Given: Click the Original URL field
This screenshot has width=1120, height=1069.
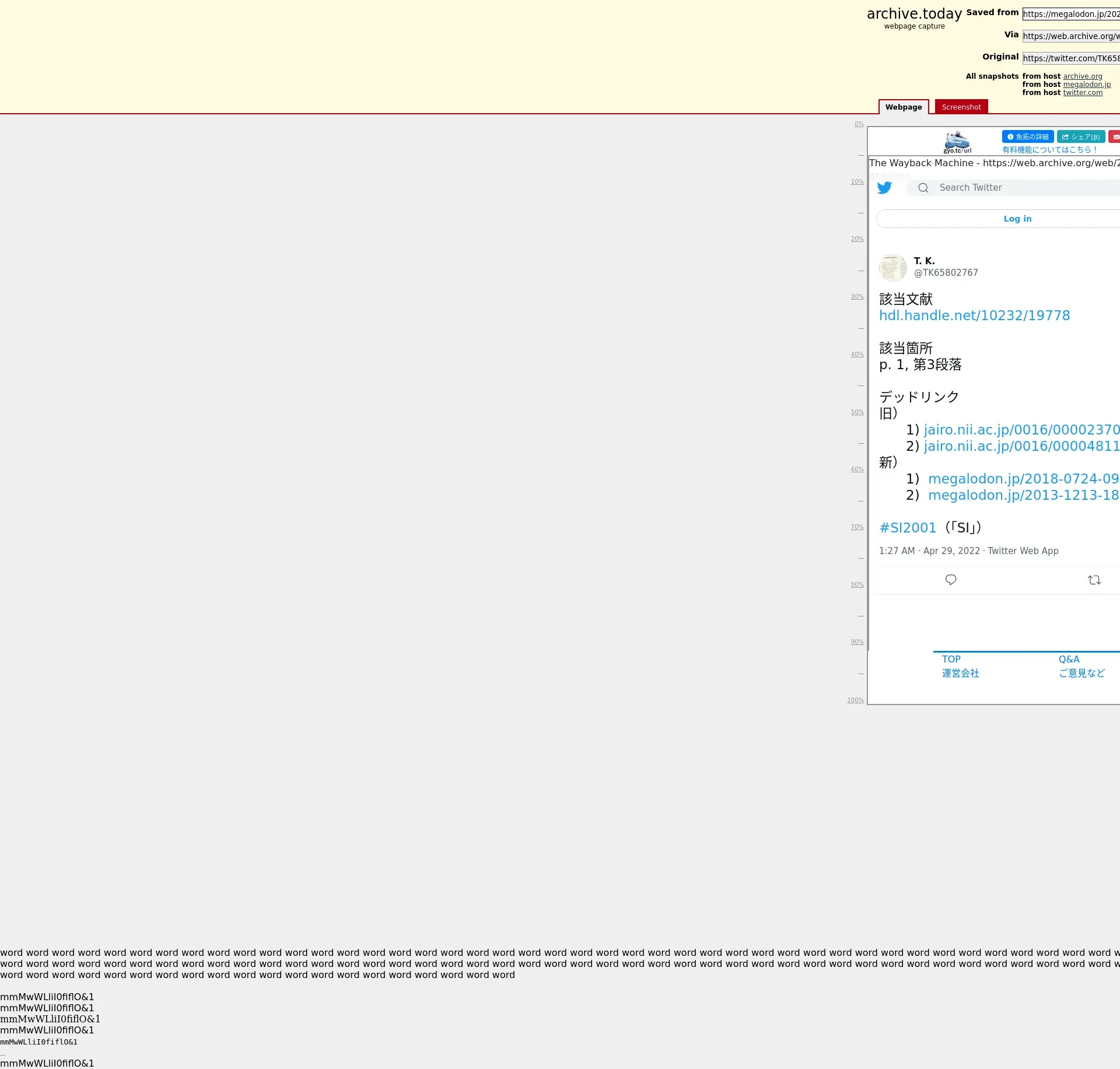Looking at the screenshot, I should 1070,58.
